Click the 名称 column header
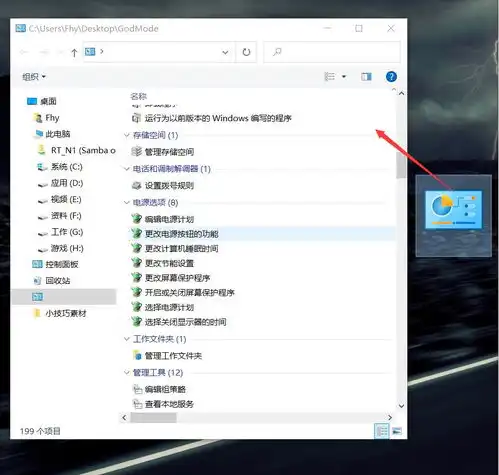The height and width of the screenshot is (475, 499). click(138, 96)
